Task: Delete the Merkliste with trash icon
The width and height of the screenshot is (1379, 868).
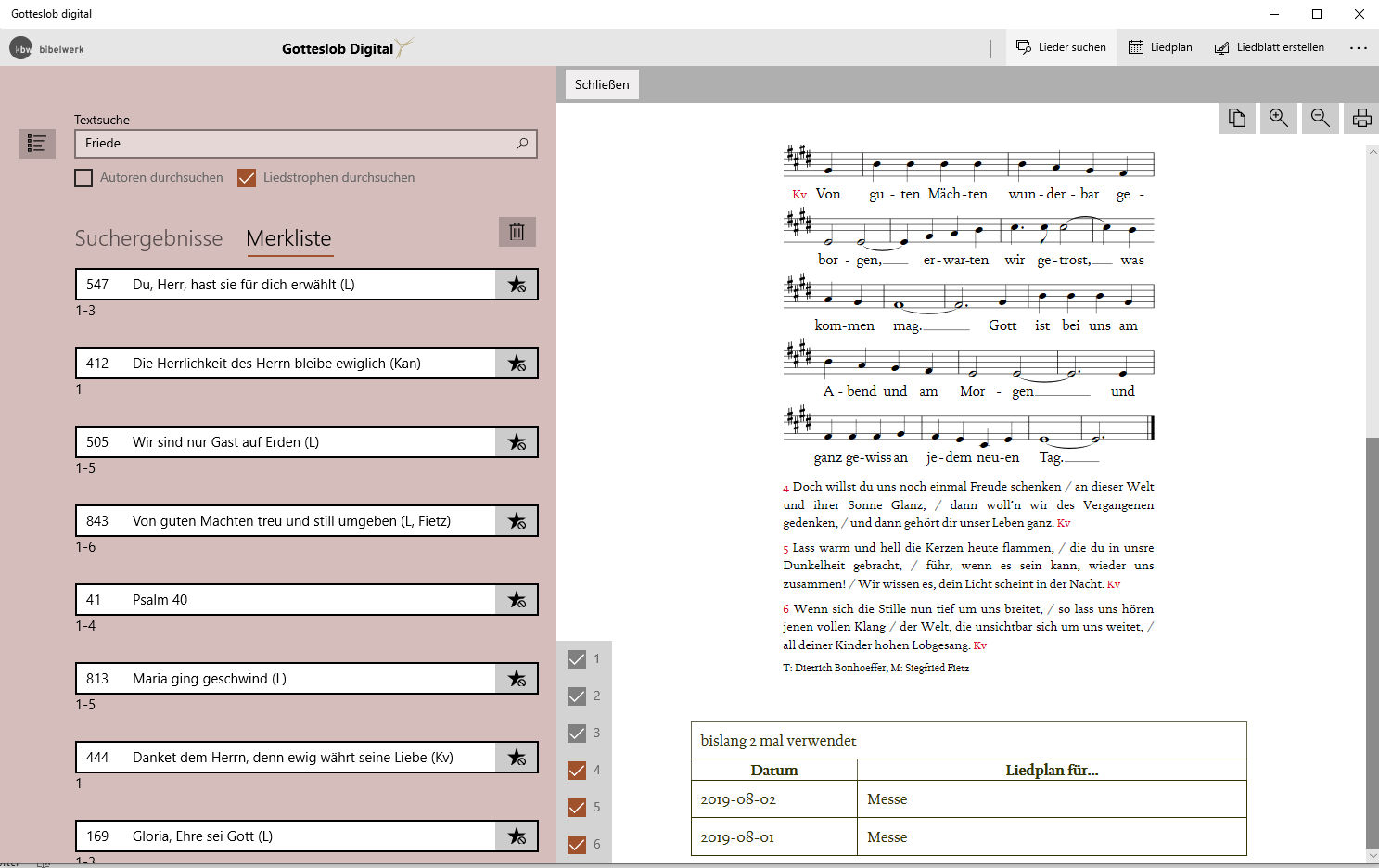Action: (x=517, y=232)
